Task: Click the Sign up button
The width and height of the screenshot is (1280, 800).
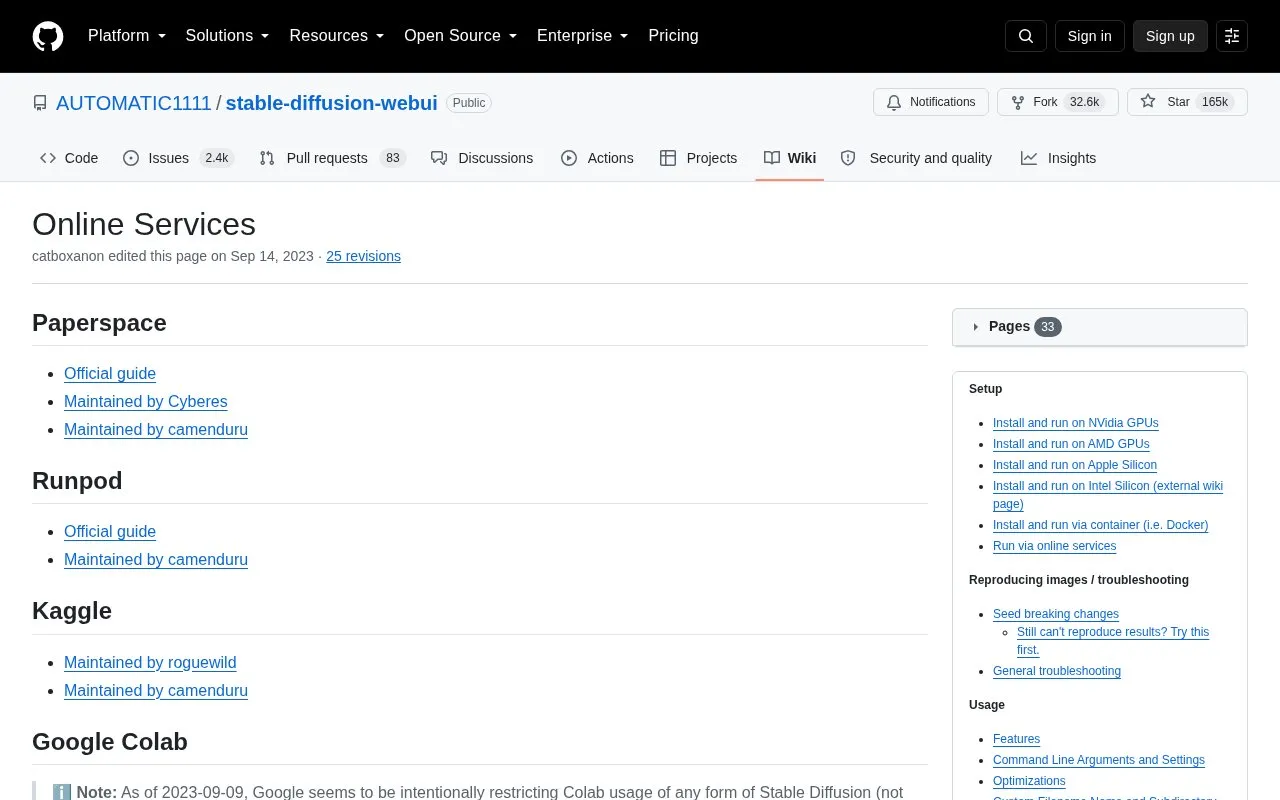Action: (1170, 36)
